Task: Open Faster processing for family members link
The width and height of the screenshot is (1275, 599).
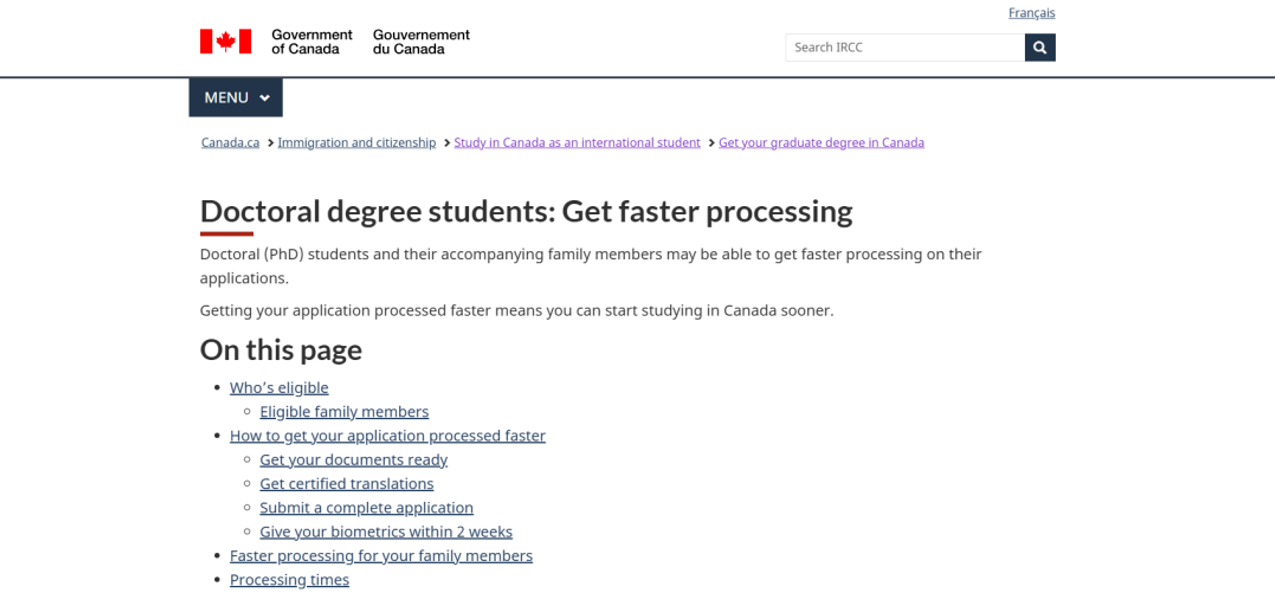Action: (x=381, y=556)
